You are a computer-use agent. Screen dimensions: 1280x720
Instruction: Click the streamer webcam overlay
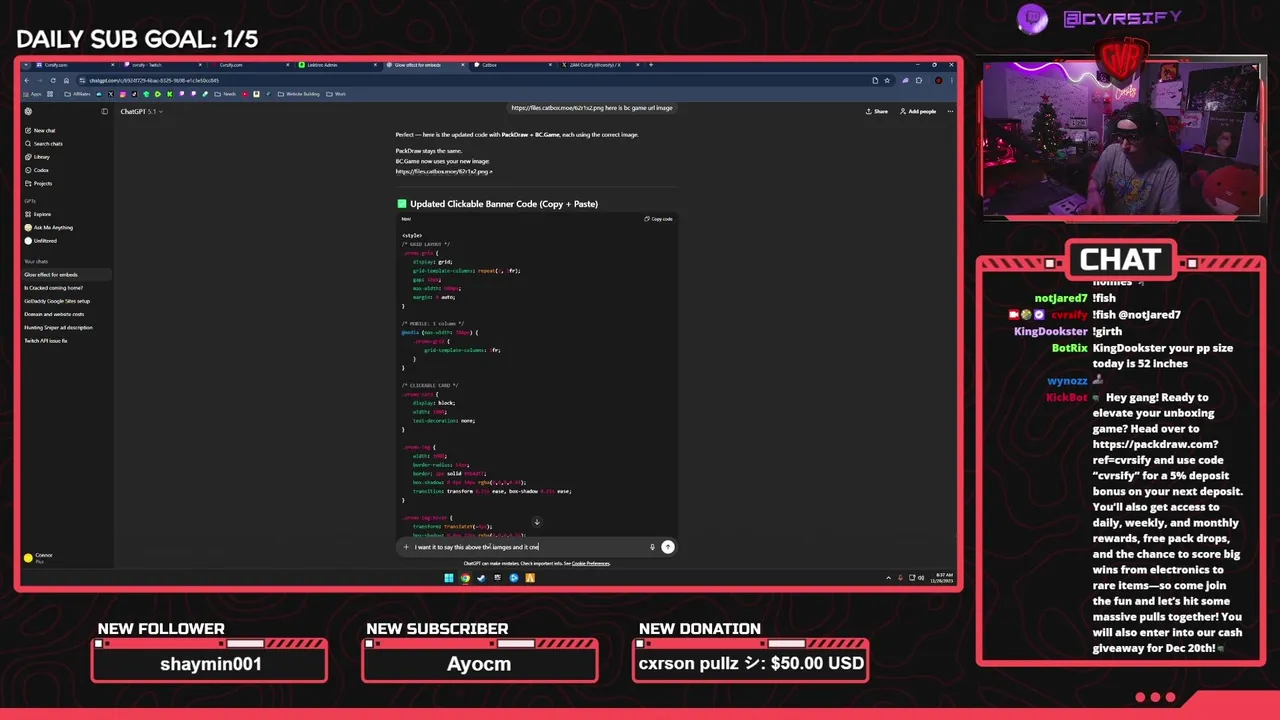tap(1120, 140)
